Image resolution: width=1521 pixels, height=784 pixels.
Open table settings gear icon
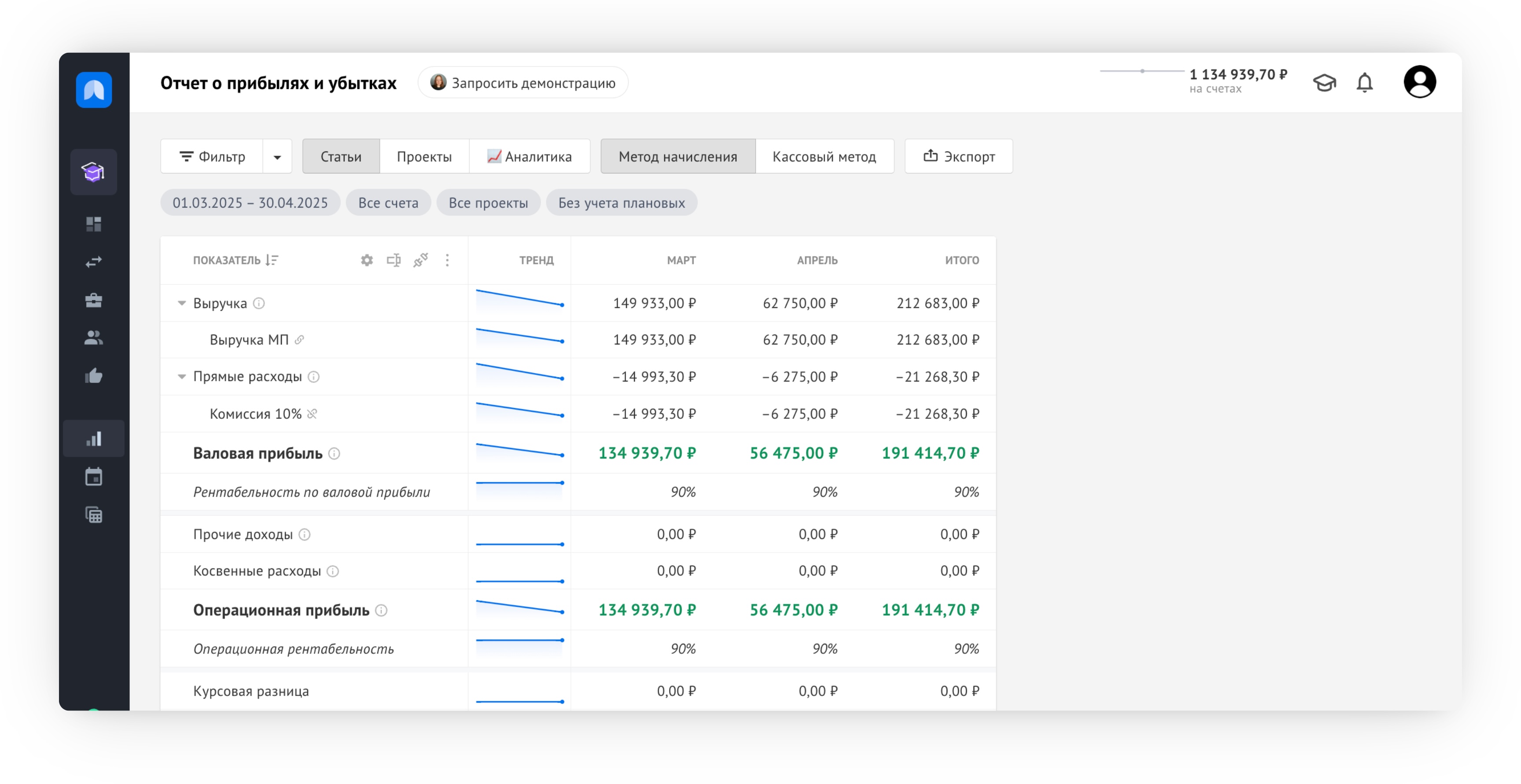click(x=367, y=260)
